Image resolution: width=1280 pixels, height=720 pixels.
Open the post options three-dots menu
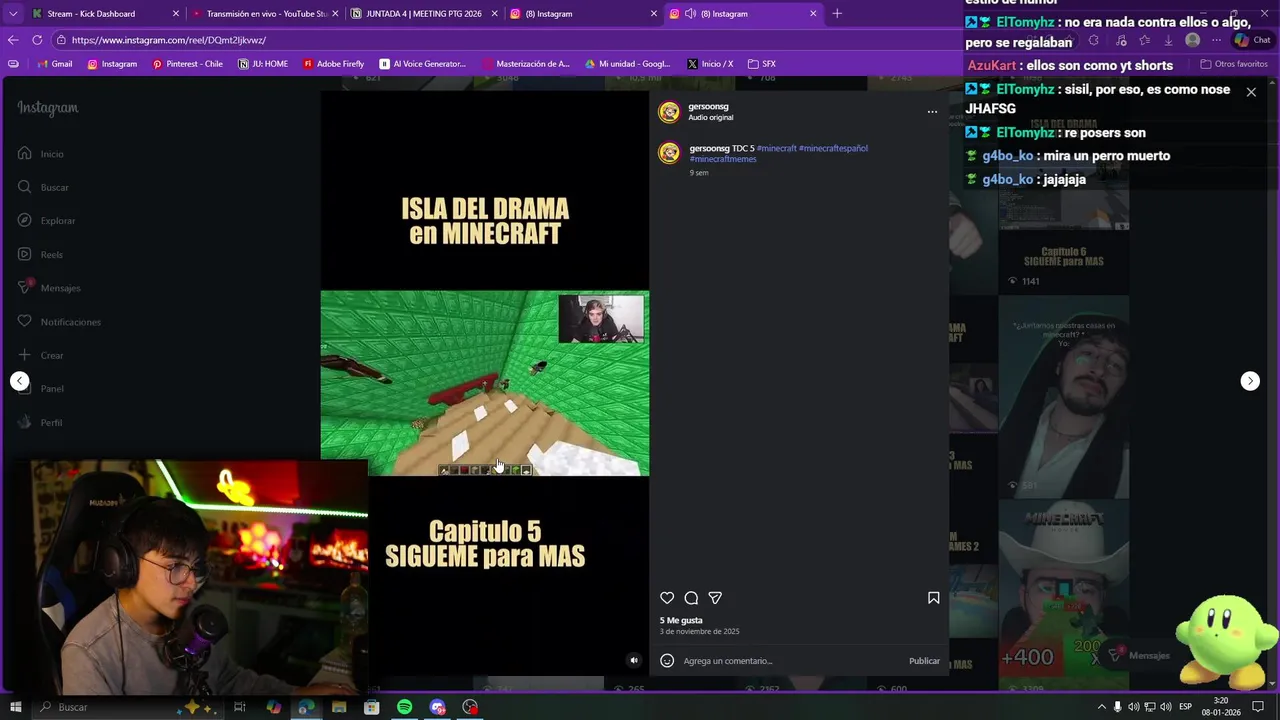(932, 112)
